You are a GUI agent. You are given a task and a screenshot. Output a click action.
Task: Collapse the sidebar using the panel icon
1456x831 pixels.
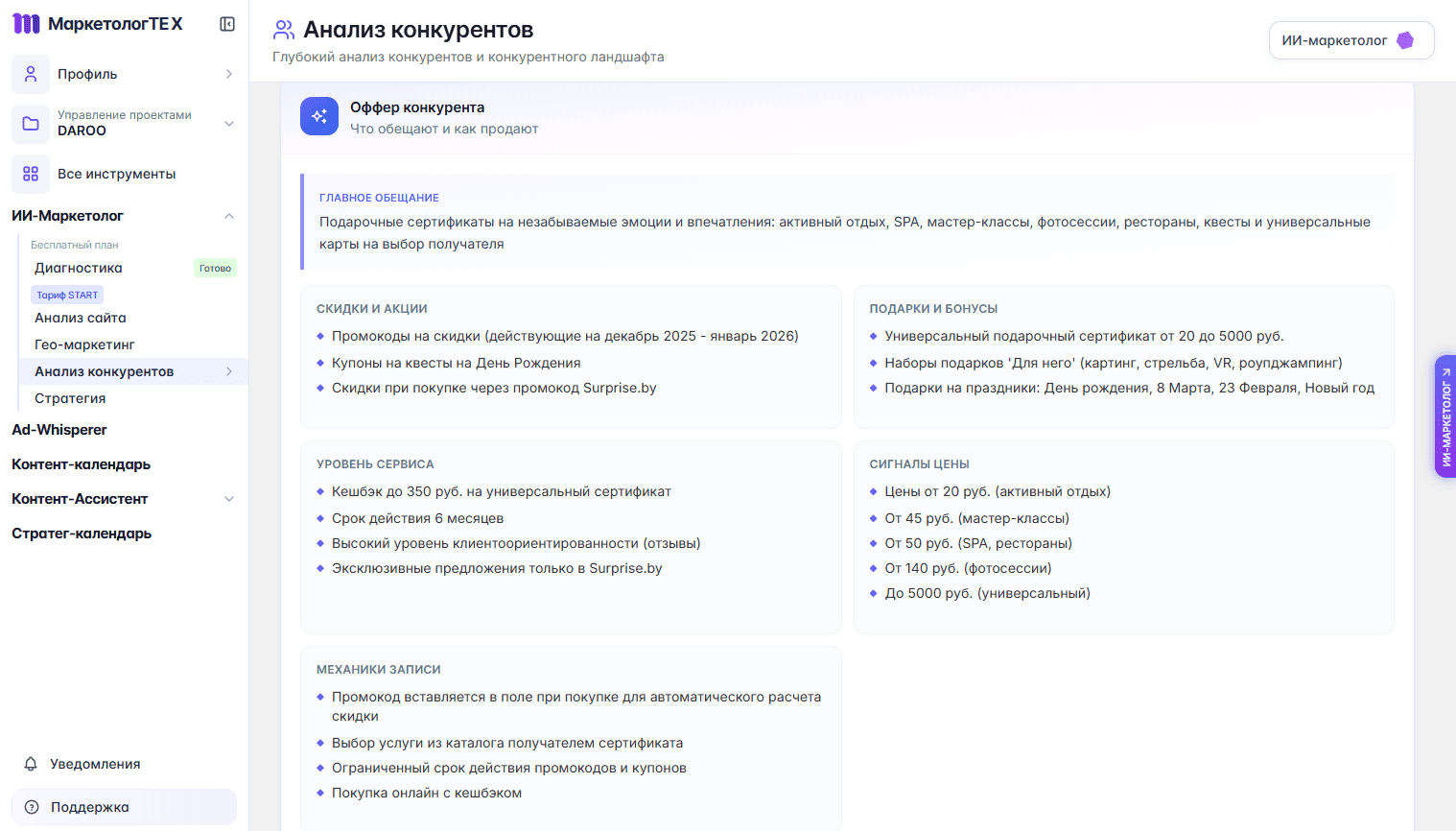226,23
